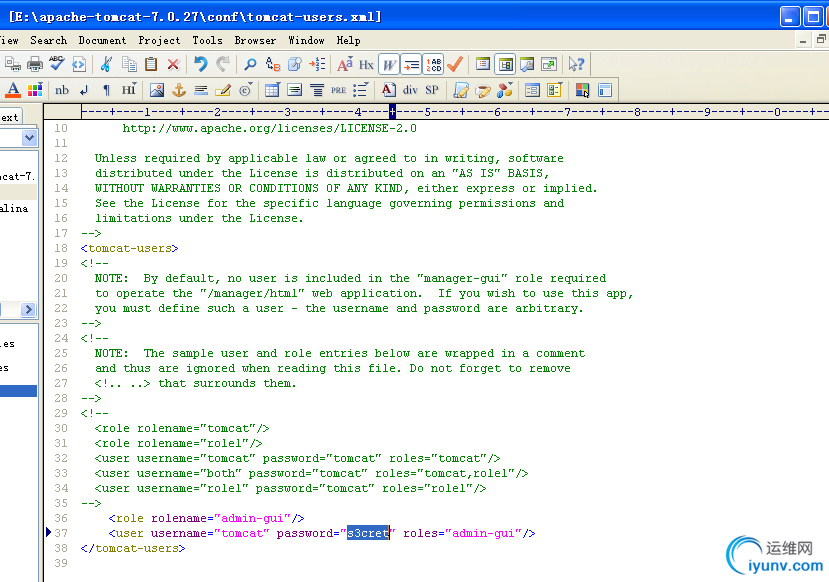This screenshot has height=582, width=829.
Task: Click the HTML page frame layout icon
Action: [x=605, y=90]
